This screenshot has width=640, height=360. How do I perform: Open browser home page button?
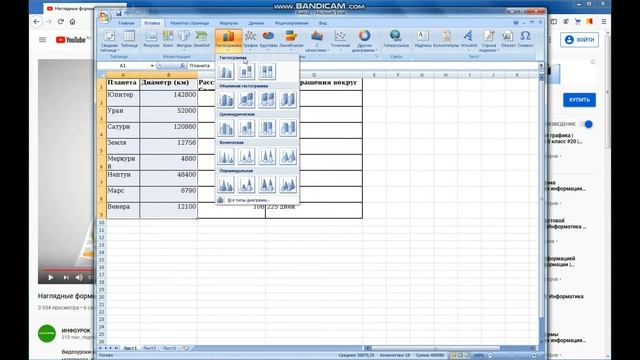coord(73,22)
